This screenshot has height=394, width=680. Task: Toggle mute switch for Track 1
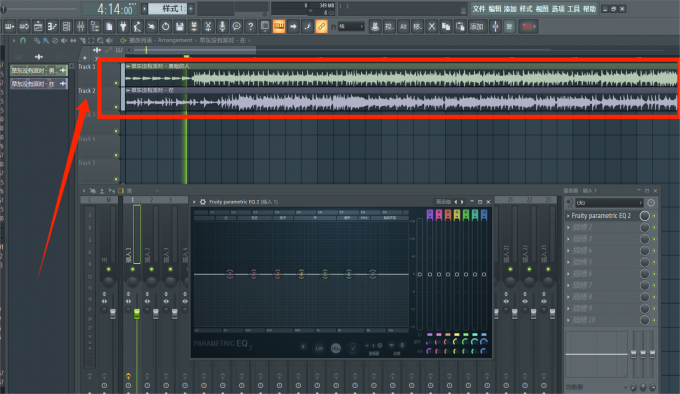[116, 83]
